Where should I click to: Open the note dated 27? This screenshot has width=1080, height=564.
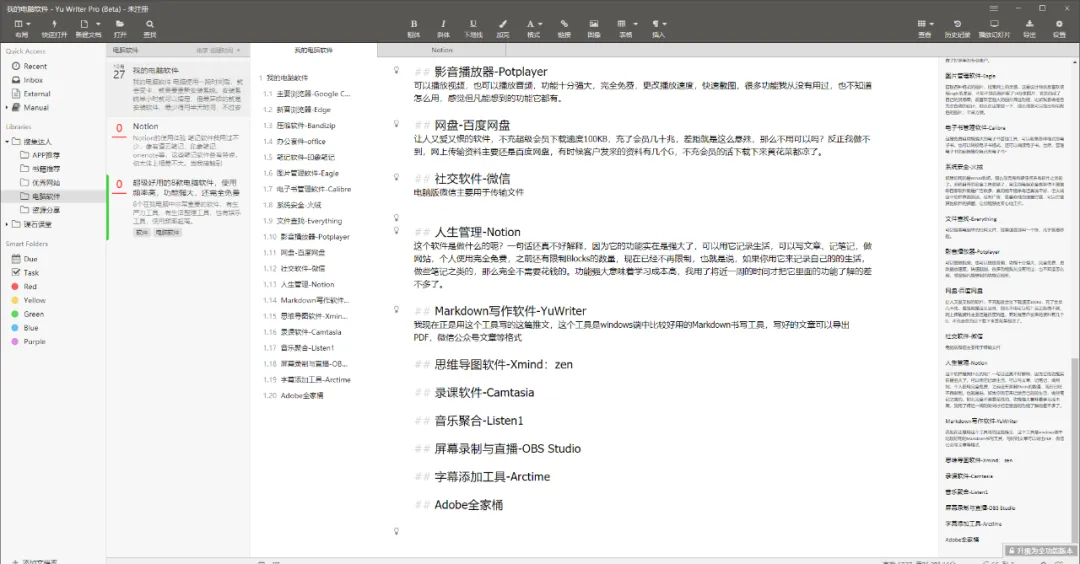(x=178, y=88)
